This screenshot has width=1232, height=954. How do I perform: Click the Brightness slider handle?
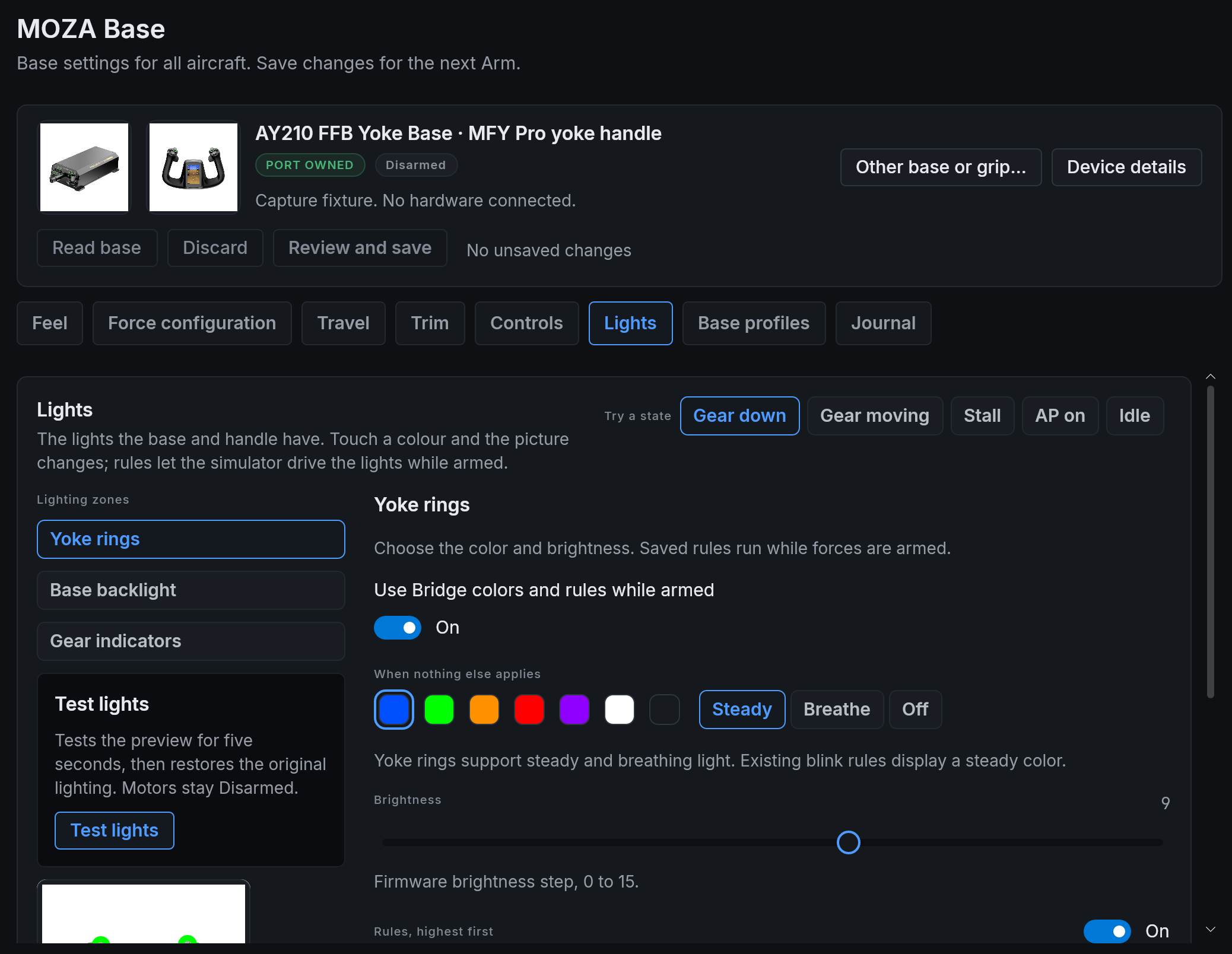[849, 842]
